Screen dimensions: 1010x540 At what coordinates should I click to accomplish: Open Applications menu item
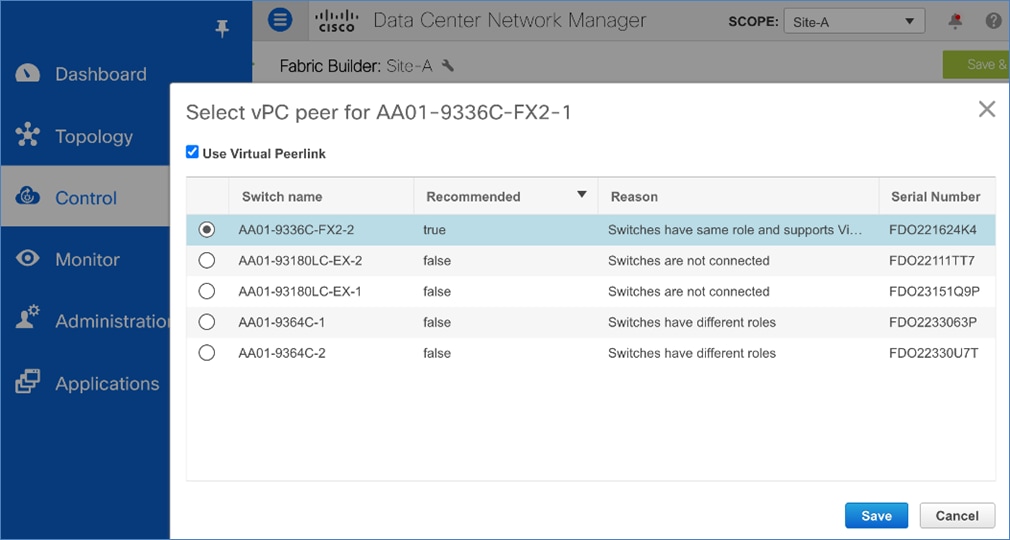point(107,383)
